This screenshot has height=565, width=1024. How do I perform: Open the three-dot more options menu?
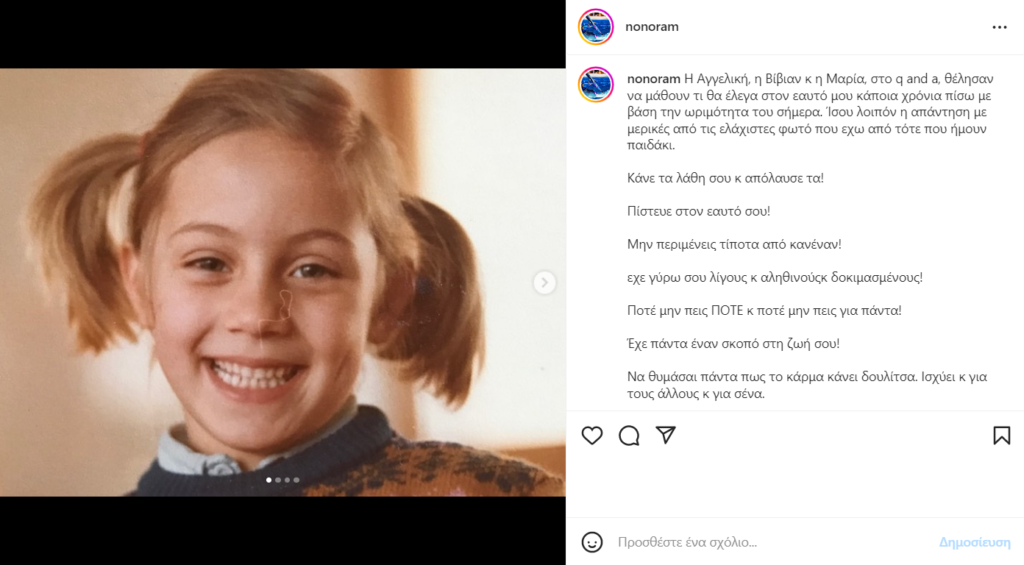click(999, 27)
